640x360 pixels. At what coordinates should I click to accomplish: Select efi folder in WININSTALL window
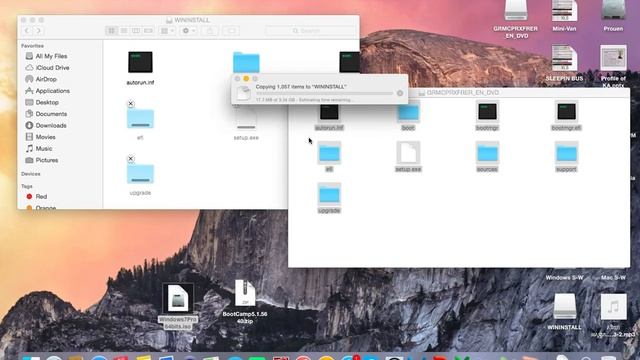140,119
